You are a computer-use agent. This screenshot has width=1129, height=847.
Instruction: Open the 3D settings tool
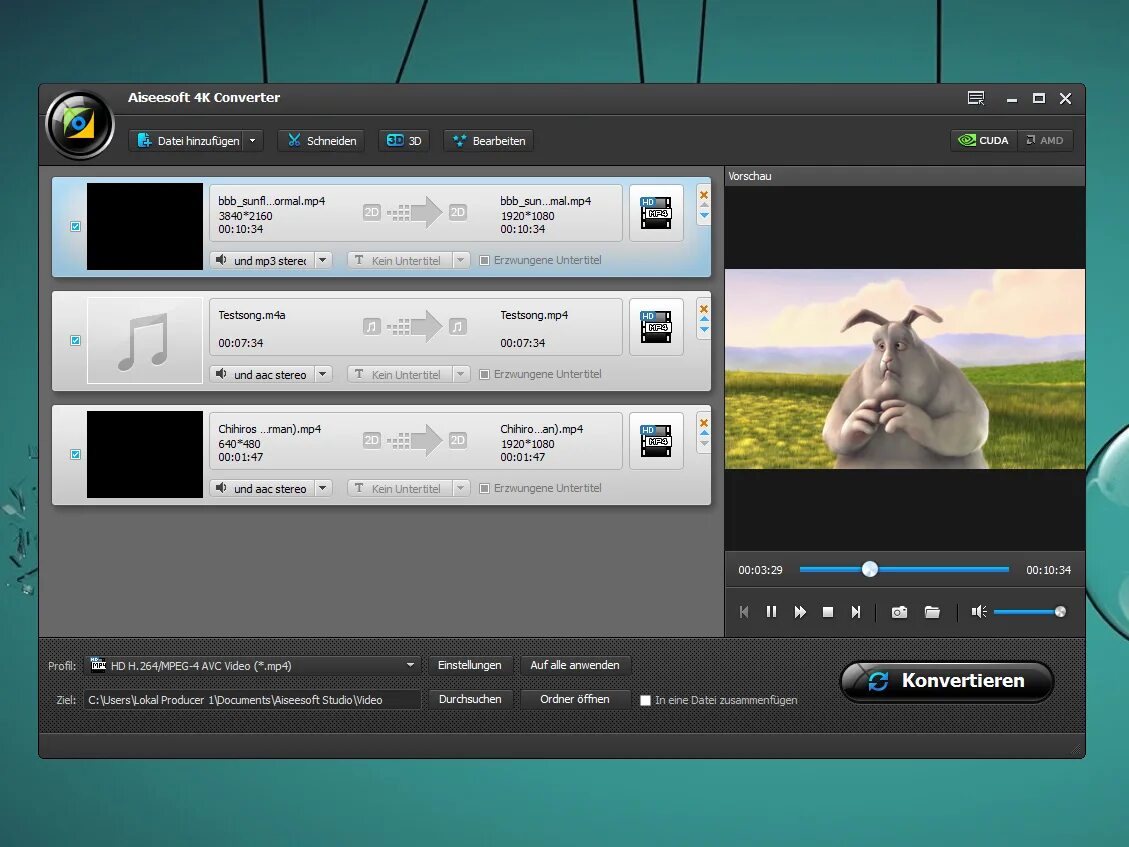(x=404, y=140)
